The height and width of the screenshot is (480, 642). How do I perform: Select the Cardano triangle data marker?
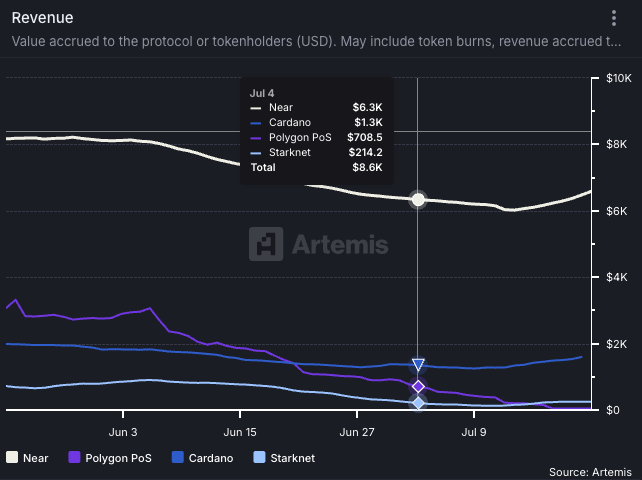pos(418,365)
